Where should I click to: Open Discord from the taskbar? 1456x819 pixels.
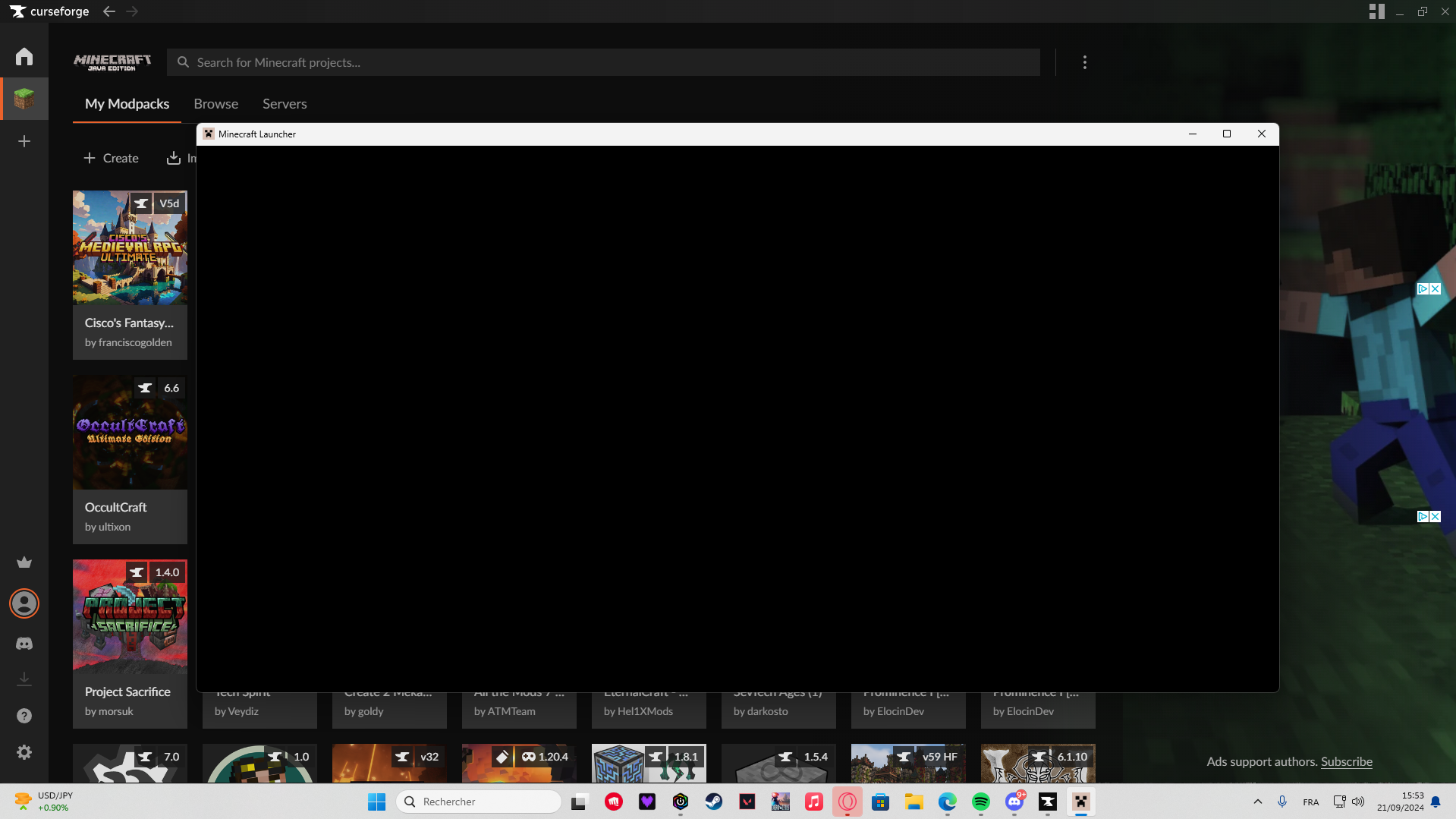[x=1014, y=802]
